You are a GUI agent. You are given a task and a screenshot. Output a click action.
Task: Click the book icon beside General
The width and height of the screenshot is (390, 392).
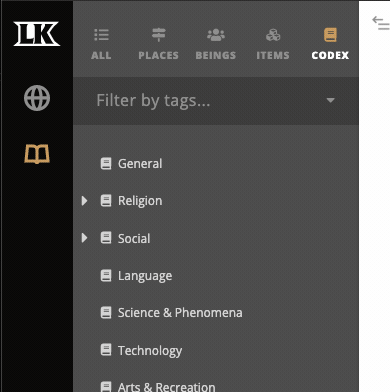[106, 164]
